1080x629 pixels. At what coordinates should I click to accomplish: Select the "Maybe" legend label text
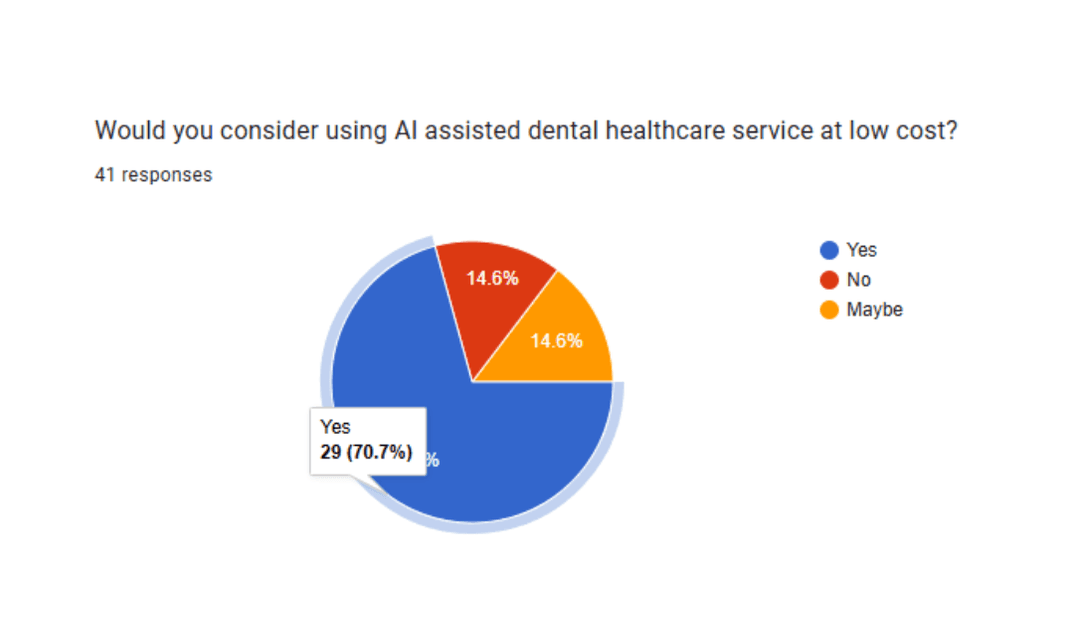(874, 310)
